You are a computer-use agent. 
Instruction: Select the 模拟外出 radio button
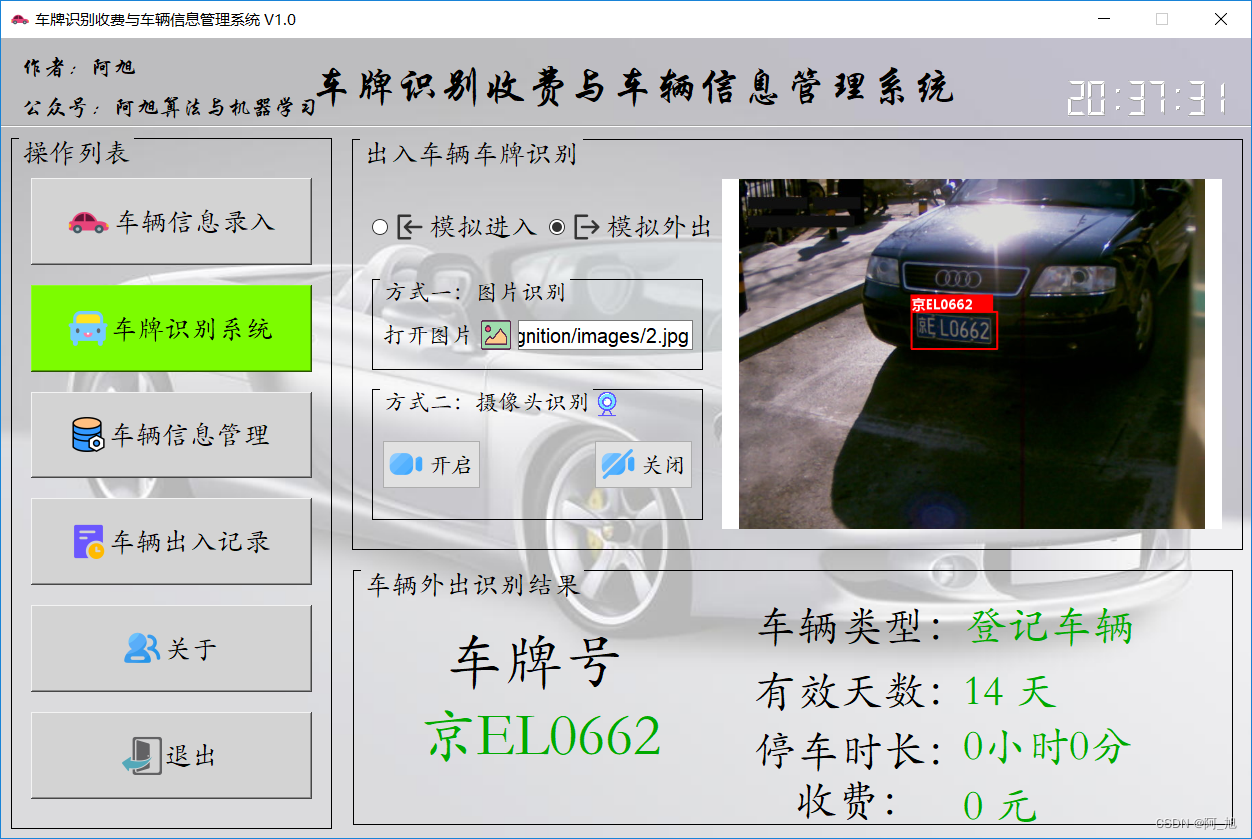557,226
